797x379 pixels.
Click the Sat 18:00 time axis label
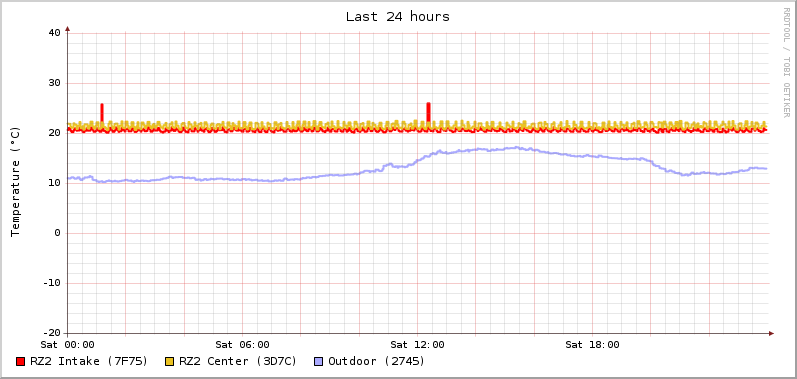(592, 345)
